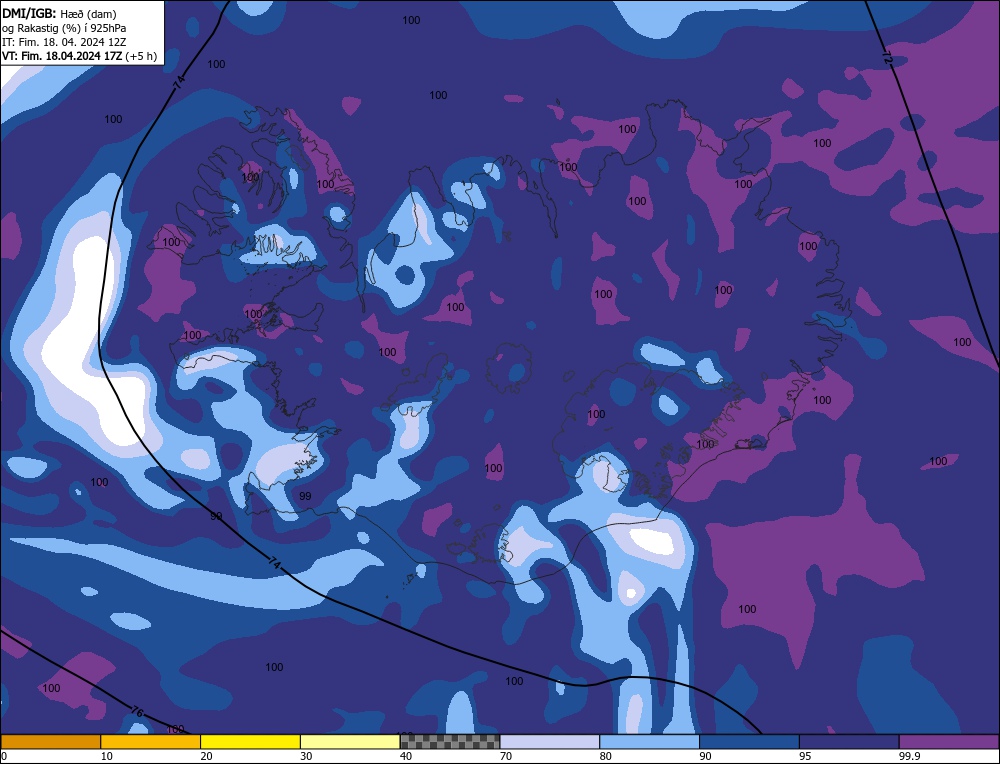Viewport: 1000px width, 764px height.
Task: Click the "72" height contour label
Action: point(887,57)
